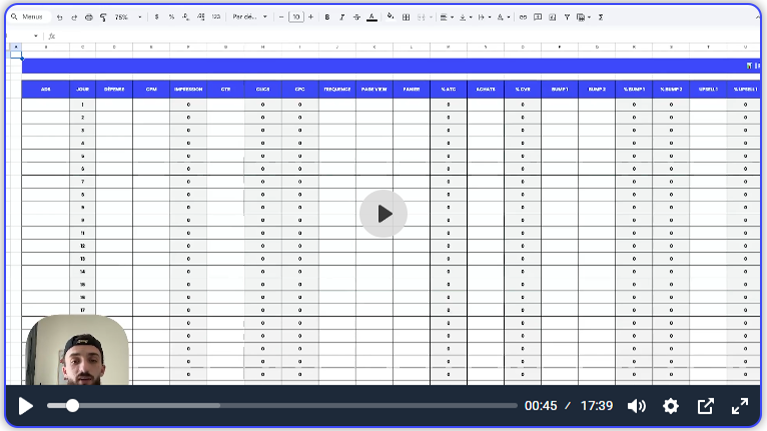Play the video with the bottom-left play button

[x=25, y=406]
